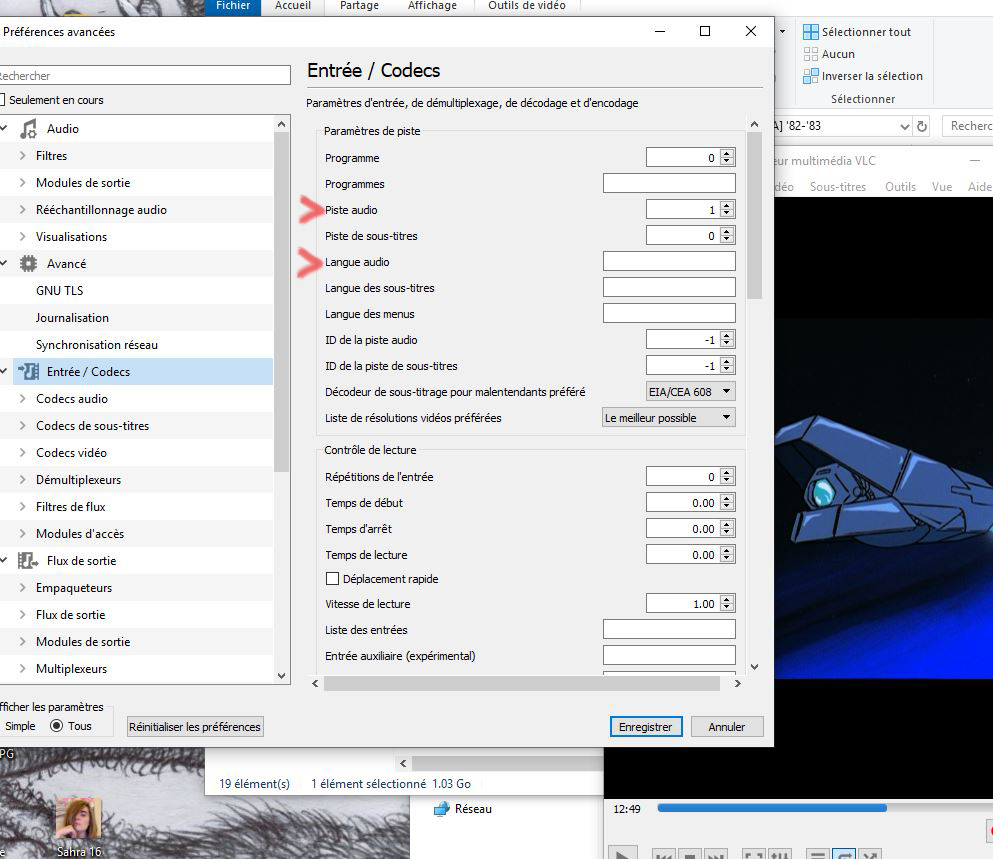Switch to the Accueil ribbon tab
Viewport: 993px width, 859px height.
(x=293, y=6)
